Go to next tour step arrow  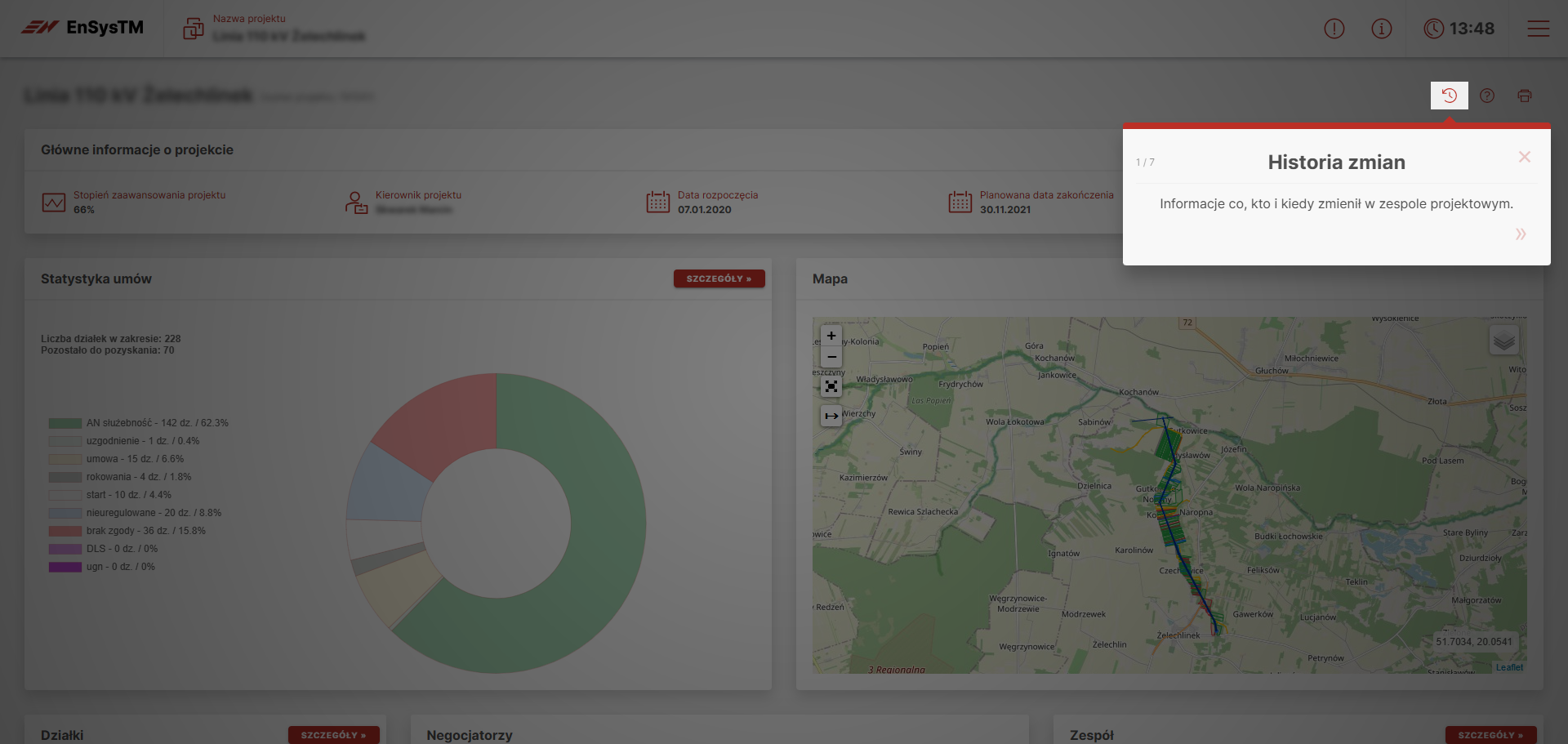click(1520, 234)
